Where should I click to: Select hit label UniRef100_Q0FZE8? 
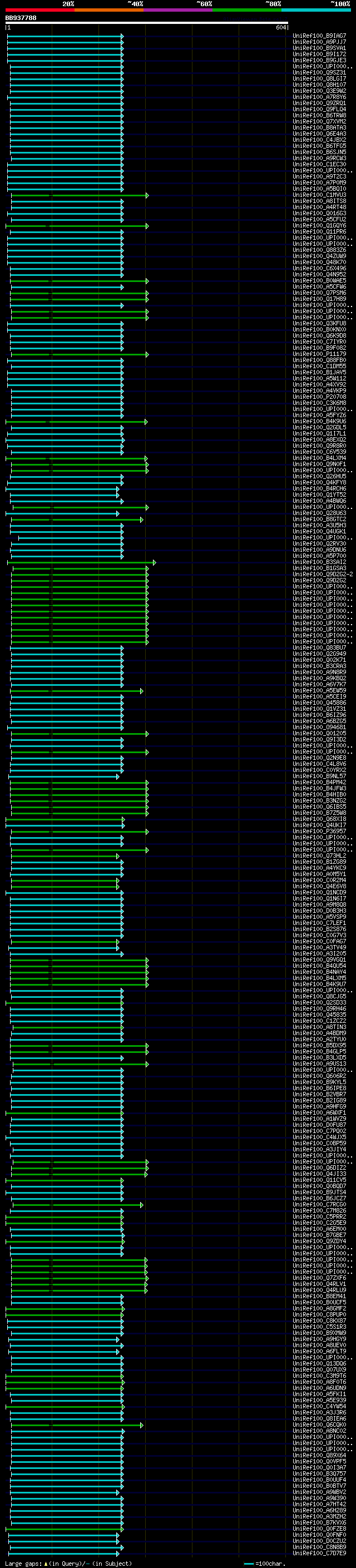pos(319,1529)
